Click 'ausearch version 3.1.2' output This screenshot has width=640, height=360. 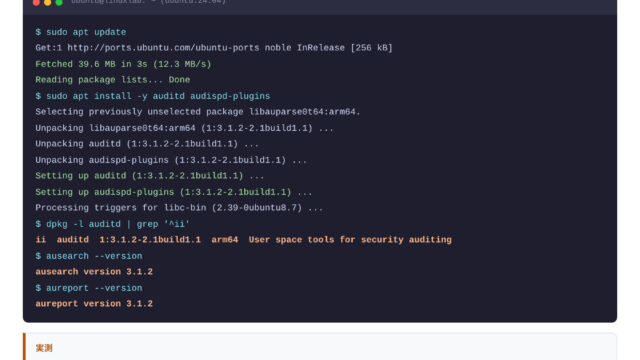click(x=94, y=272)
